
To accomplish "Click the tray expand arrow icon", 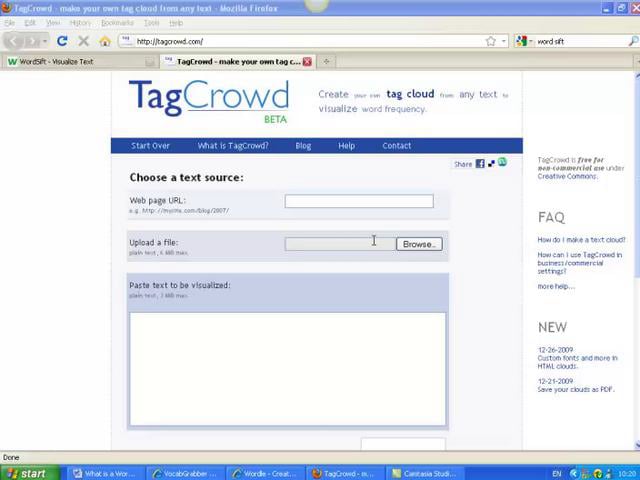I will [574, 473].
